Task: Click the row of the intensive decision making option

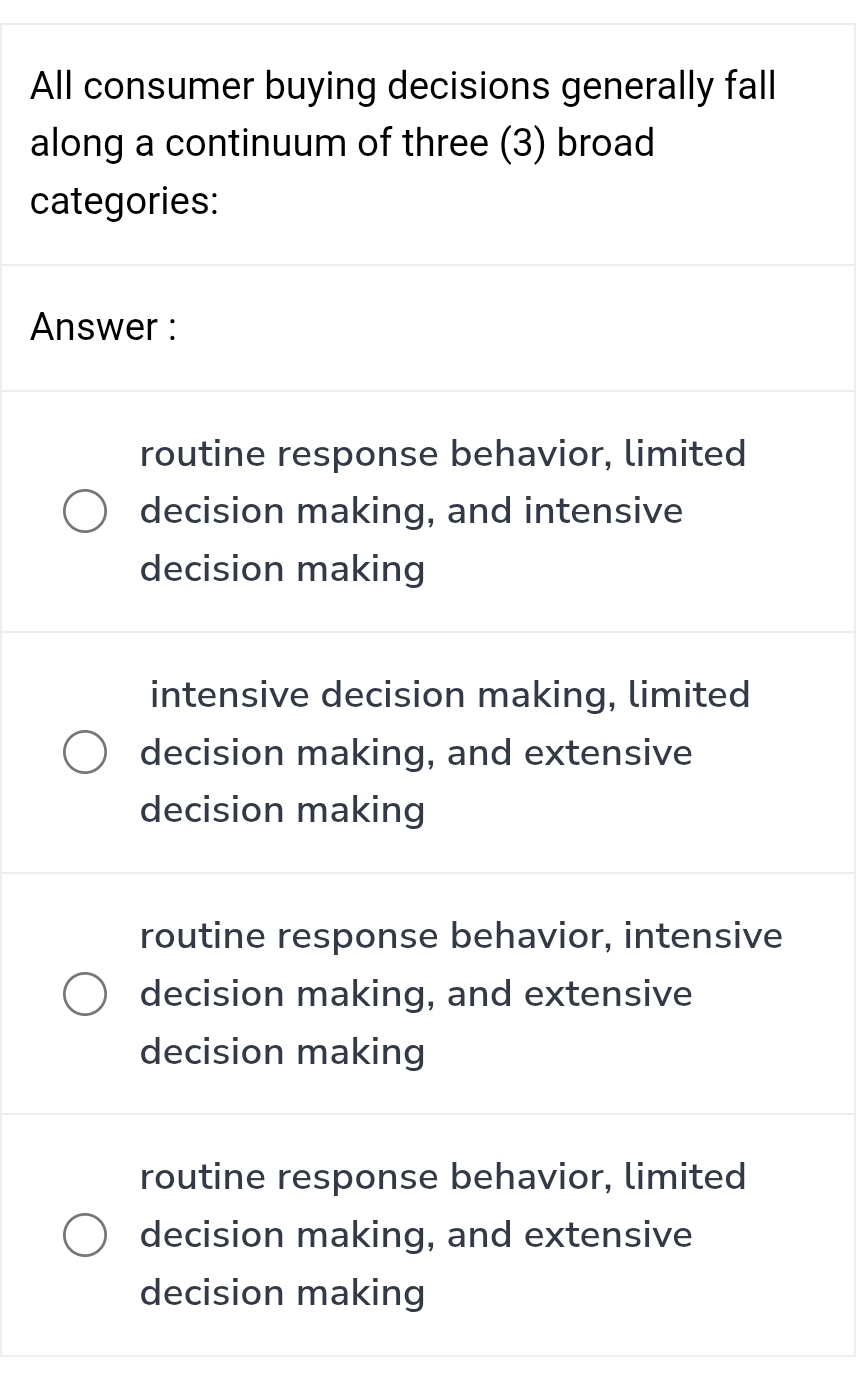Action: point(430,752)
